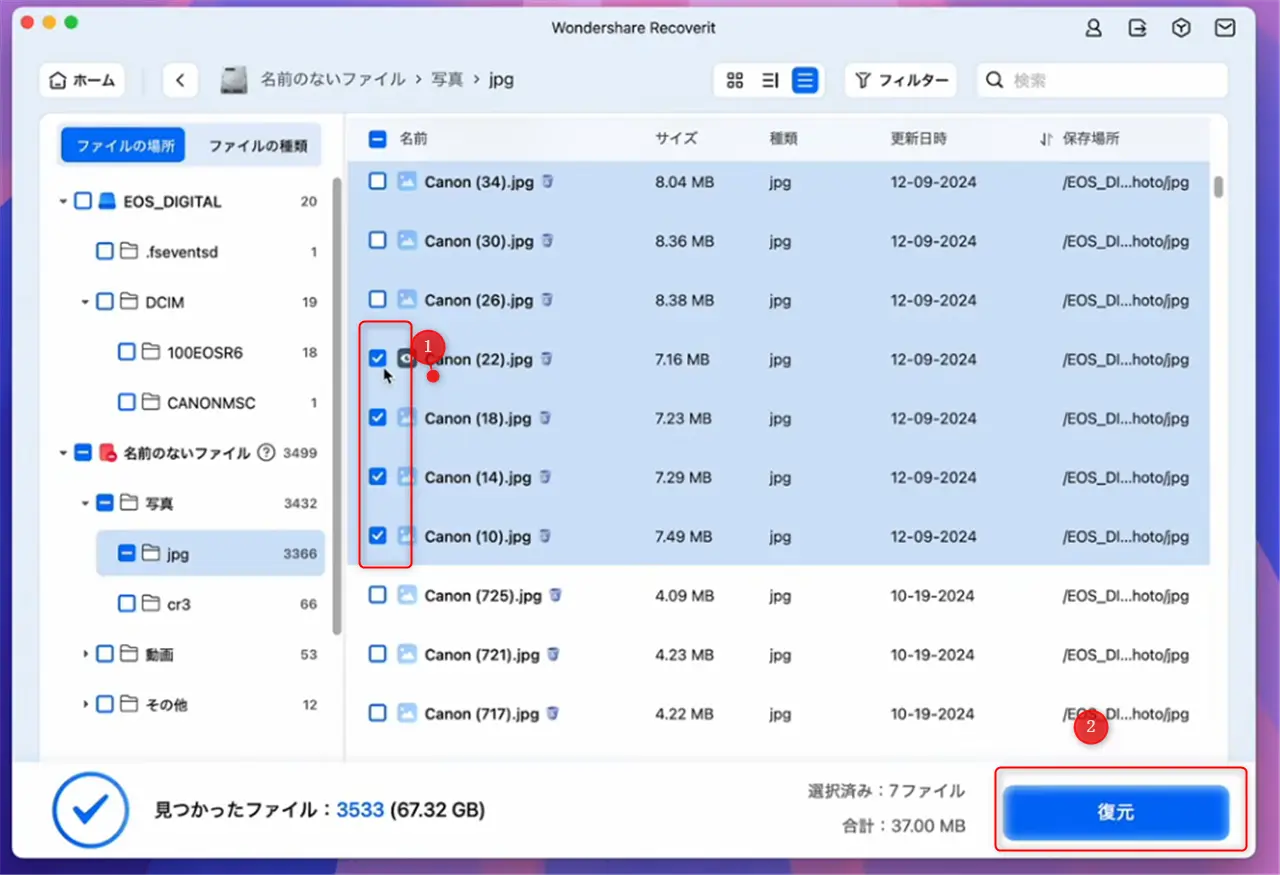Select the active plain list view icon
This screenshot has height=875, width=1280.
click(804, 81)
